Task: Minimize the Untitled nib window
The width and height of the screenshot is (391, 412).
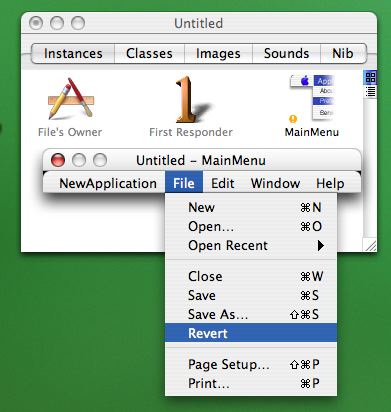Action: (x=57, y=23)
